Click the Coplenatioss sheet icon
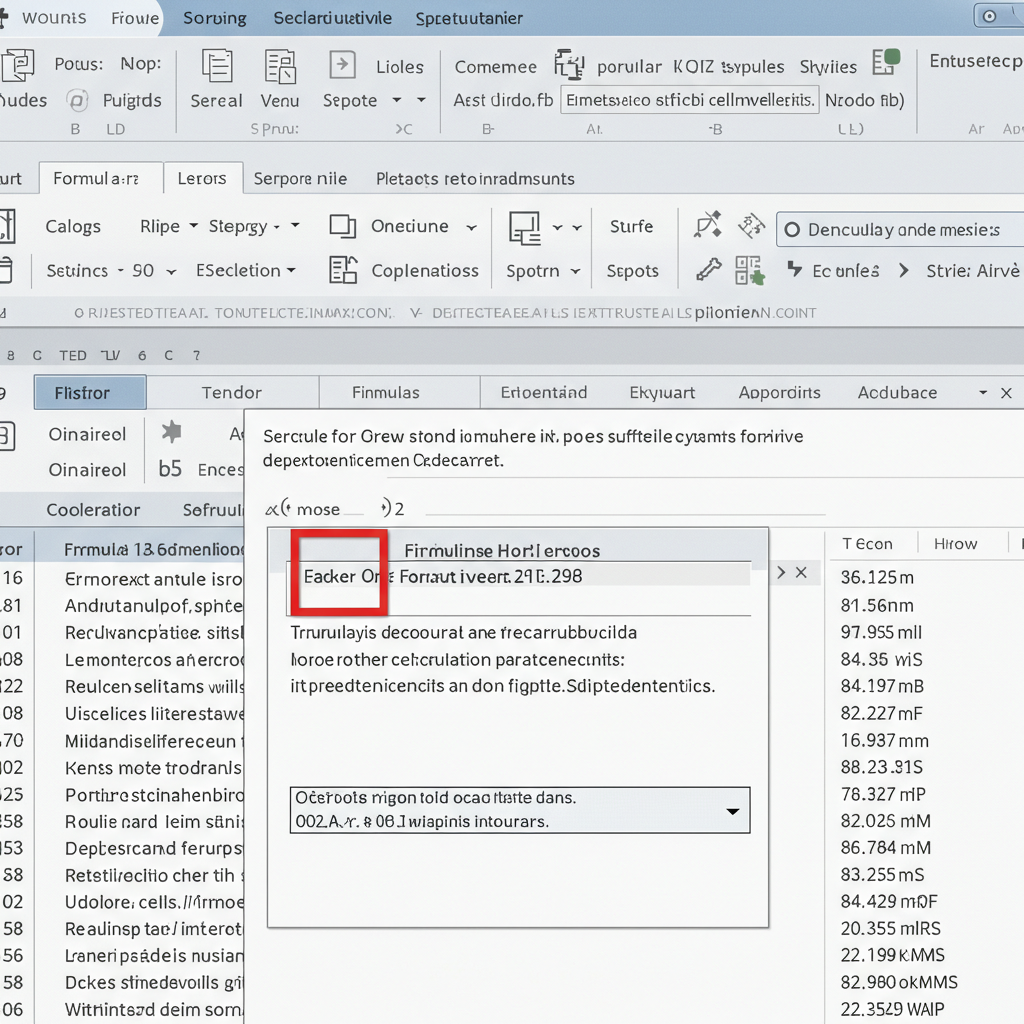The image size is (1024, 1024). tap(344, 270)
